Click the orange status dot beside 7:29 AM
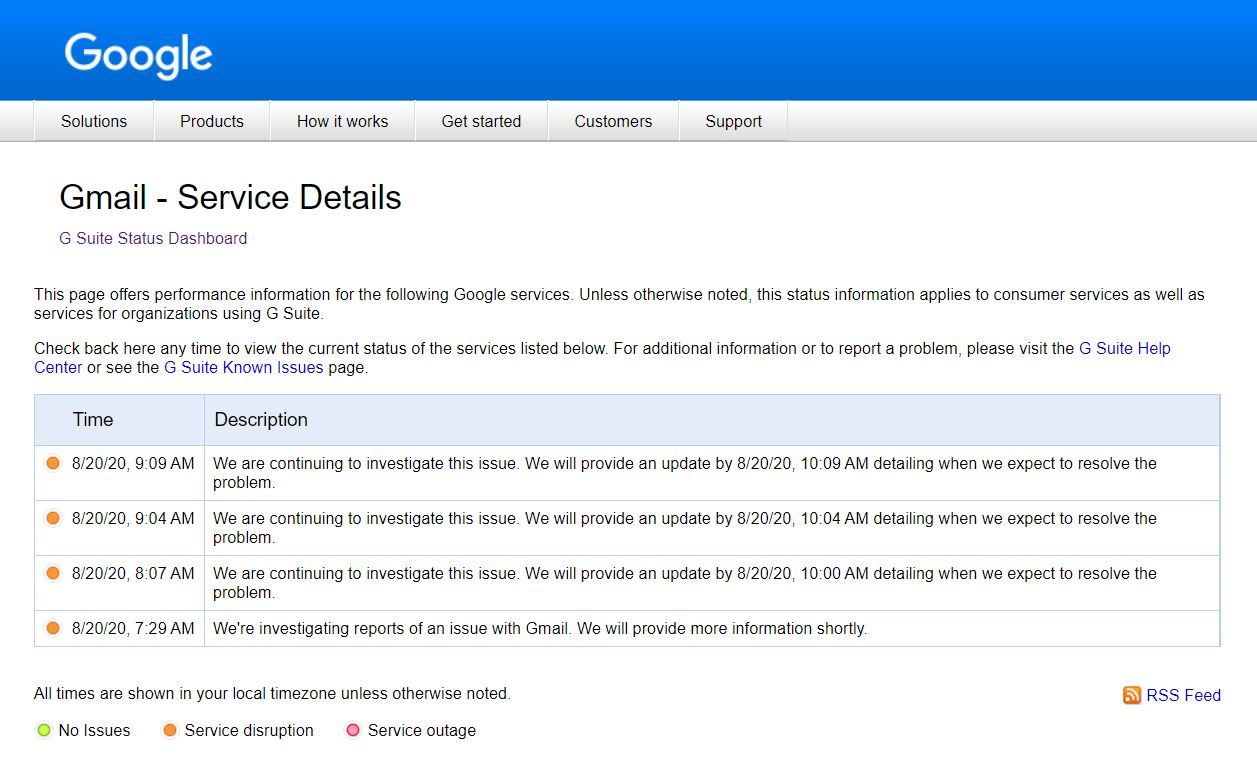 52,628
